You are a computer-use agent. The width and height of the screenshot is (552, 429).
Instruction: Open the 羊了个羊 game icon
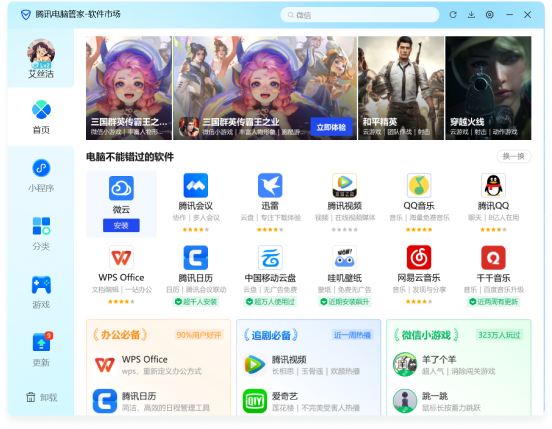pos(405,365)
